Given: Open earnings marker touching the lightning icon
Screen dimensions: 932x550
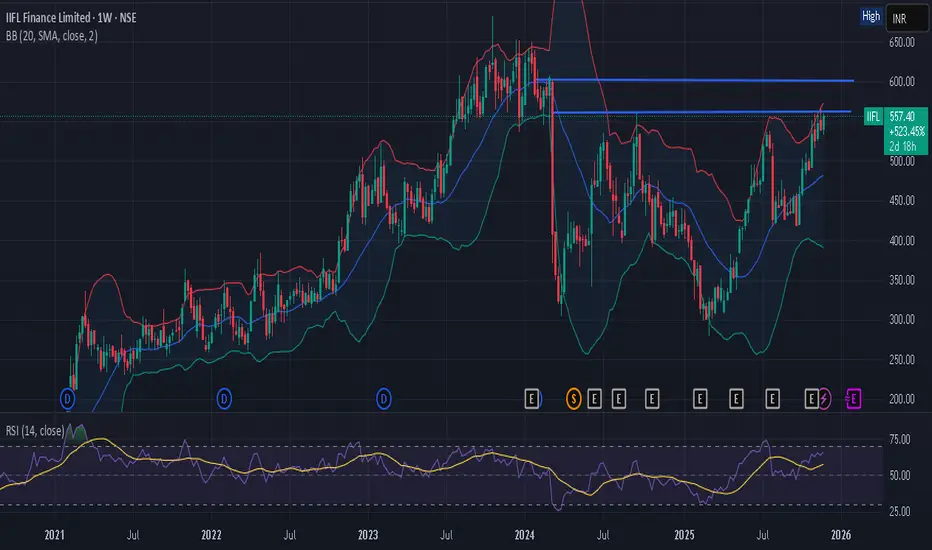Looking at the screenshot, I should (x=811, y=398).
